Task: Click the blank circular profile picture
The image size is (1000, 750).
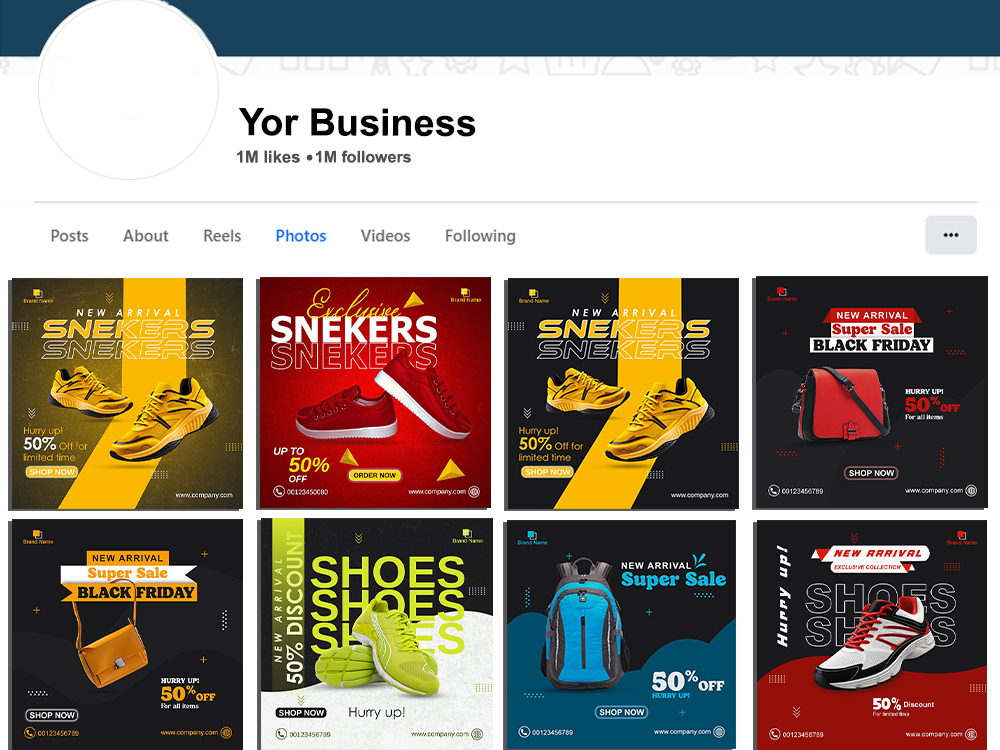Action: [x=128, y=89]
